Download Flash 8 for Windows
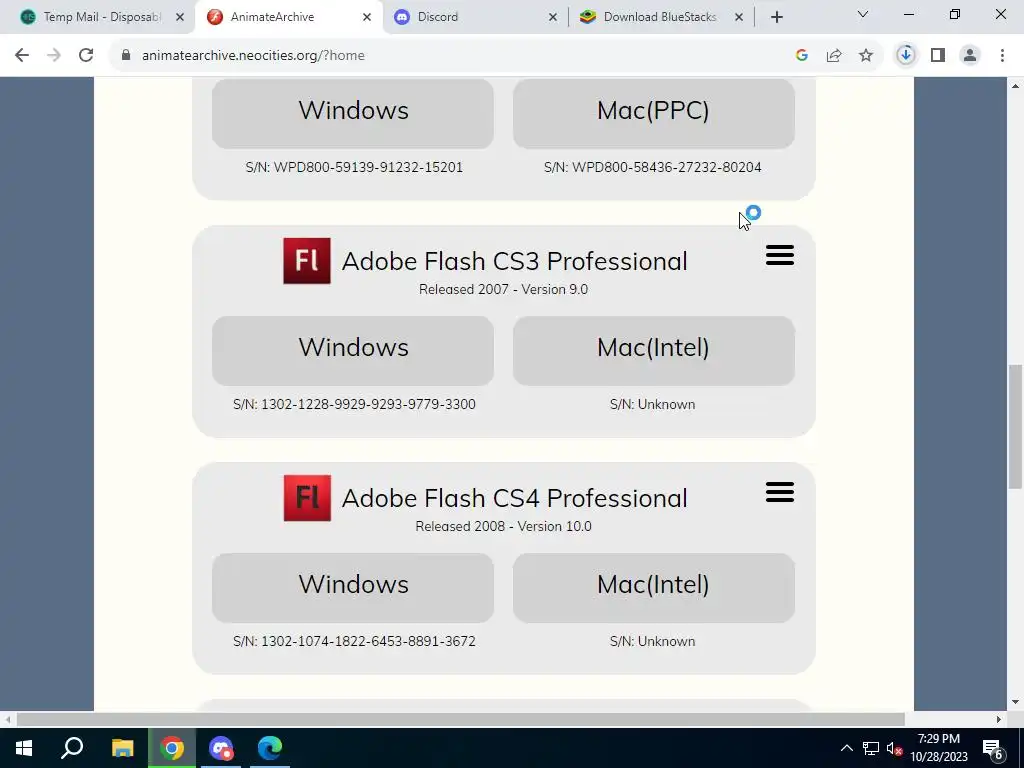The height and width of the screenshot is (768, 1024). tap(353, 112)
